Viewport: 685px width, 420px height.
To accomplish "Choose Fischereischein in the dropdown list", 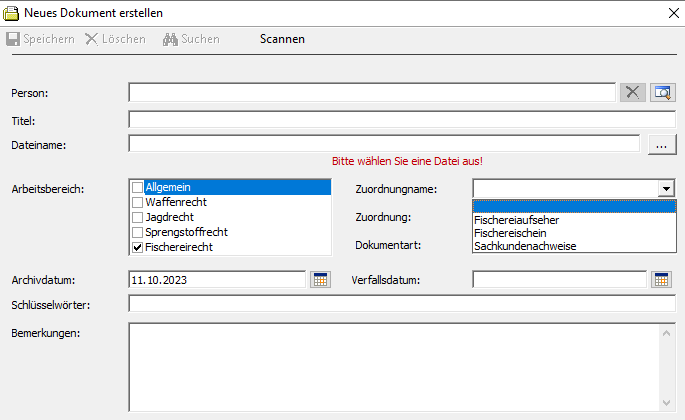I will click(510, 233).
